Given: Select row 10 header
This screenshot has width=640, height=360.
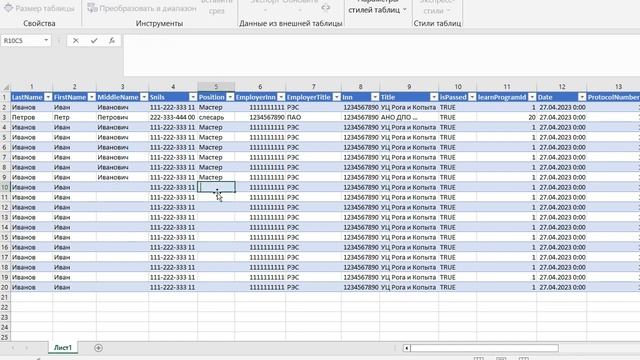Looking at the screenshot, I should coord(5,187).
